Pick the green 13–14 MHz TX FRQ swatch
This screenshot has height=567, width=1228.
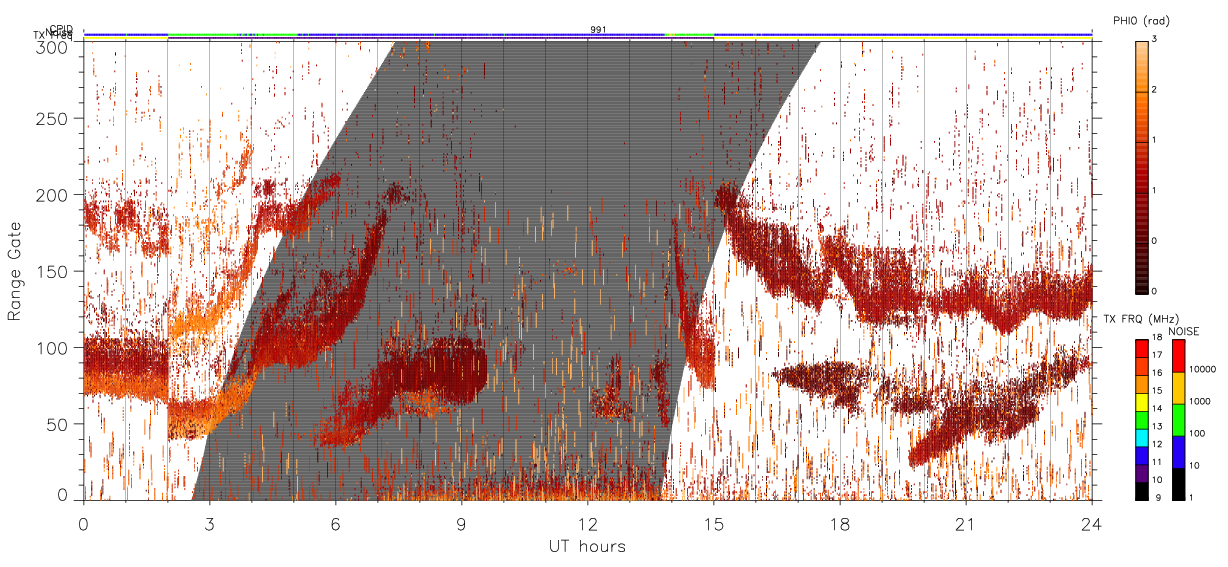[x=1141, y=420]
